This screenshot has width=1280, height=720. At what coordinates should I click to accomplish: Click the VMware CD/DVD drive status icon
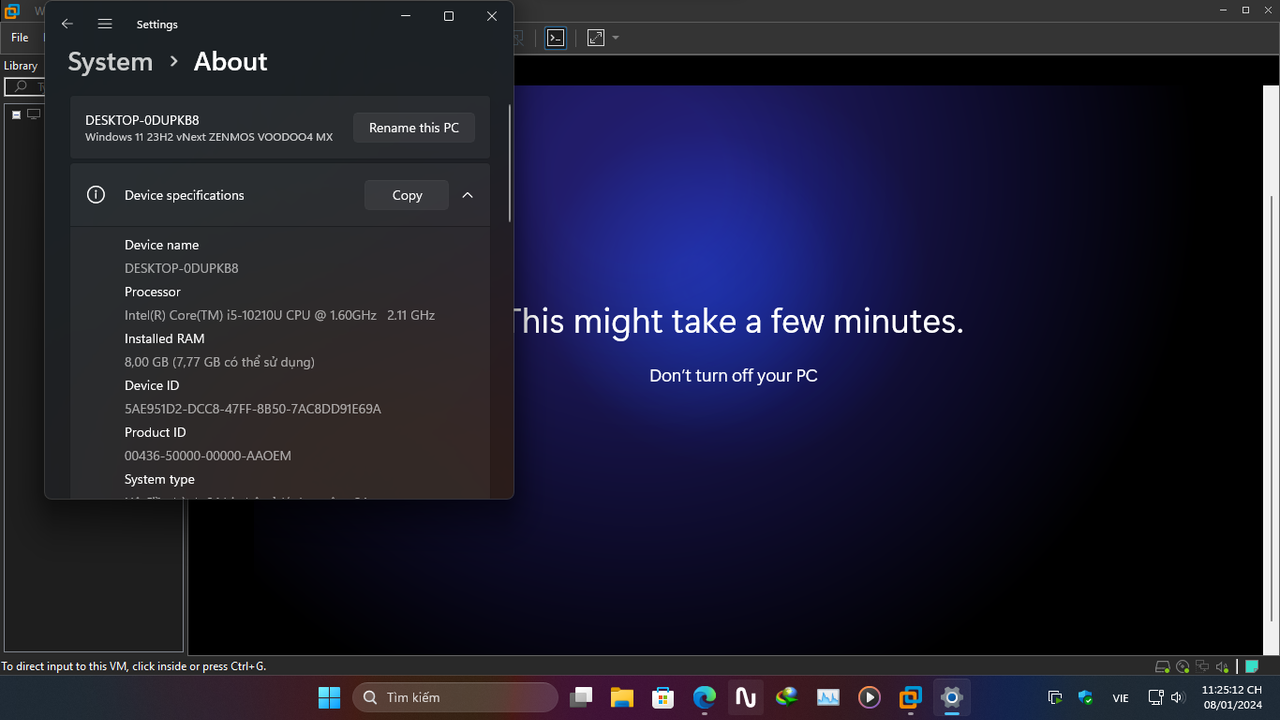coord(1183,667)
